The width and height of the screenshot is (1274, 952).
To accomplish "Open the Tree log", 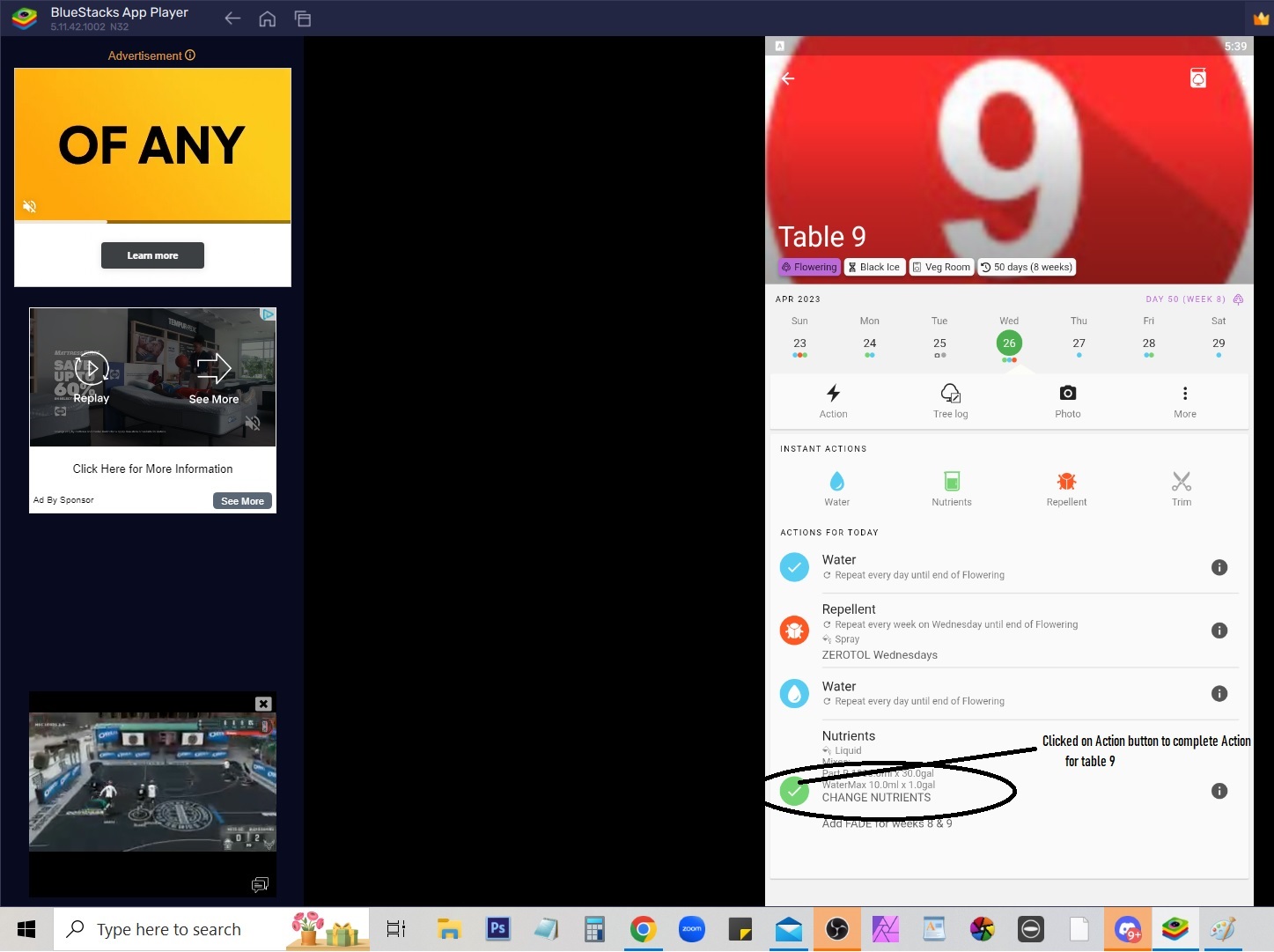I will pos(950,394).
